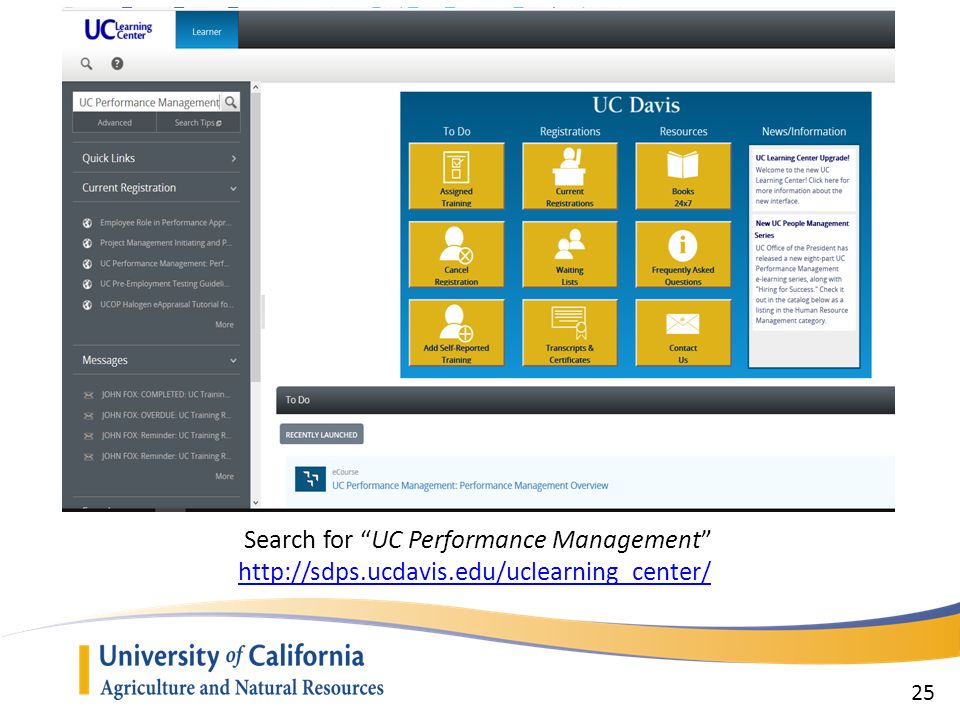Open UCOP Halogen eAppraisal Tutorial registration
The height and width of the screenshot is (720, 960).
[x=167, y=304]
